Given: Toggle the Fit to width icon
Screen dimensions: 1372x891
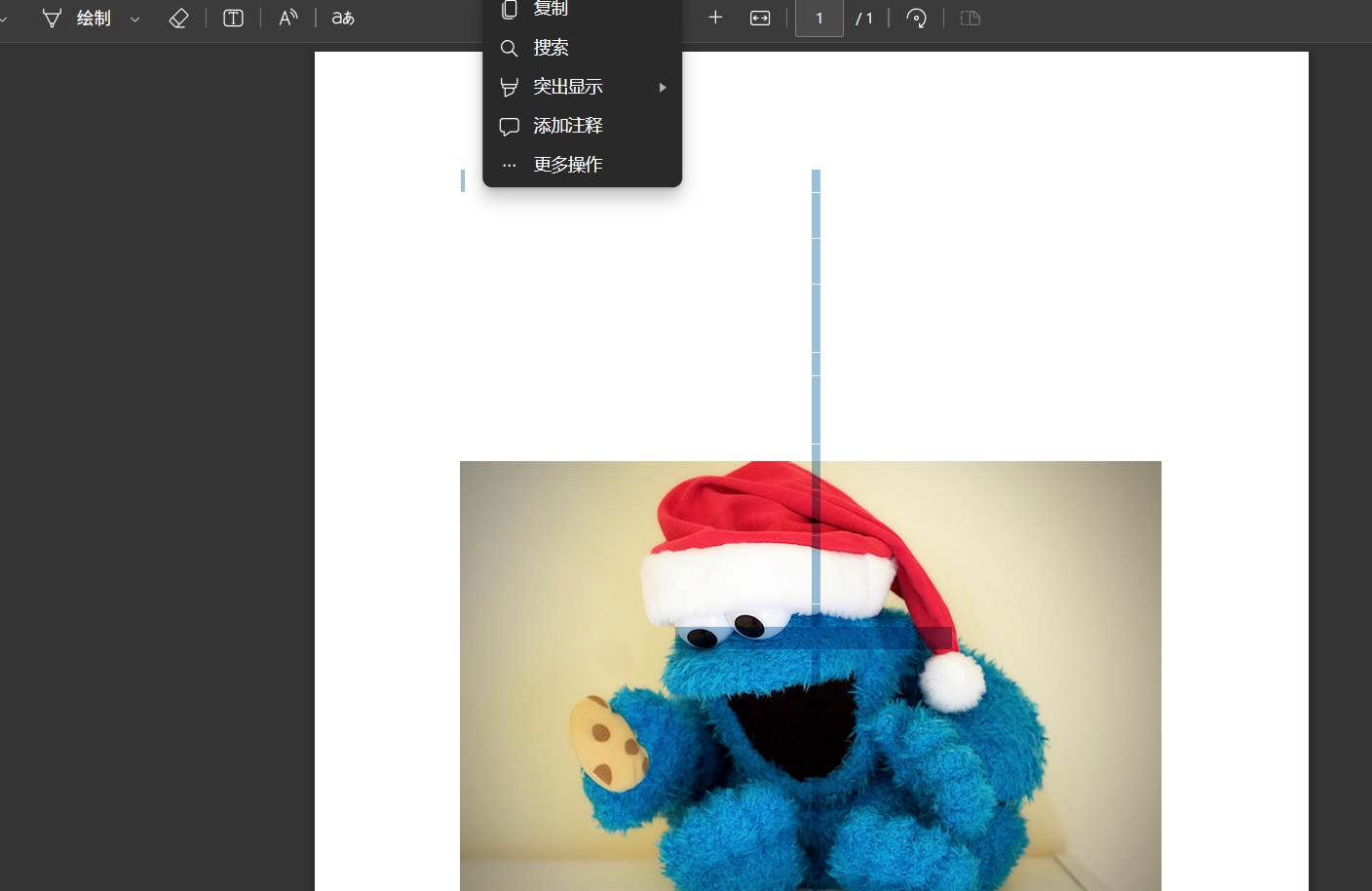Looking at the screenshot, I should tap(760, 18).
